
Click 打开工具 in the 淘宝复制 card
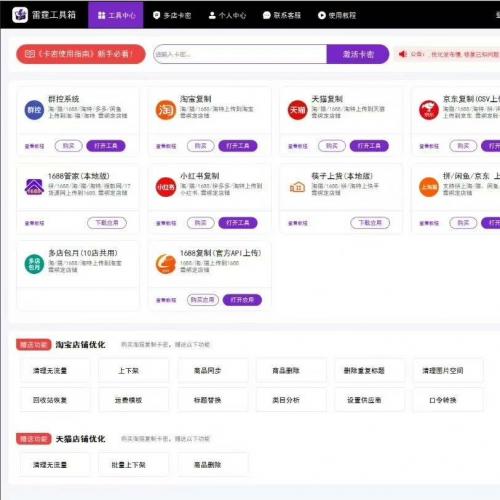pos(238,146)
